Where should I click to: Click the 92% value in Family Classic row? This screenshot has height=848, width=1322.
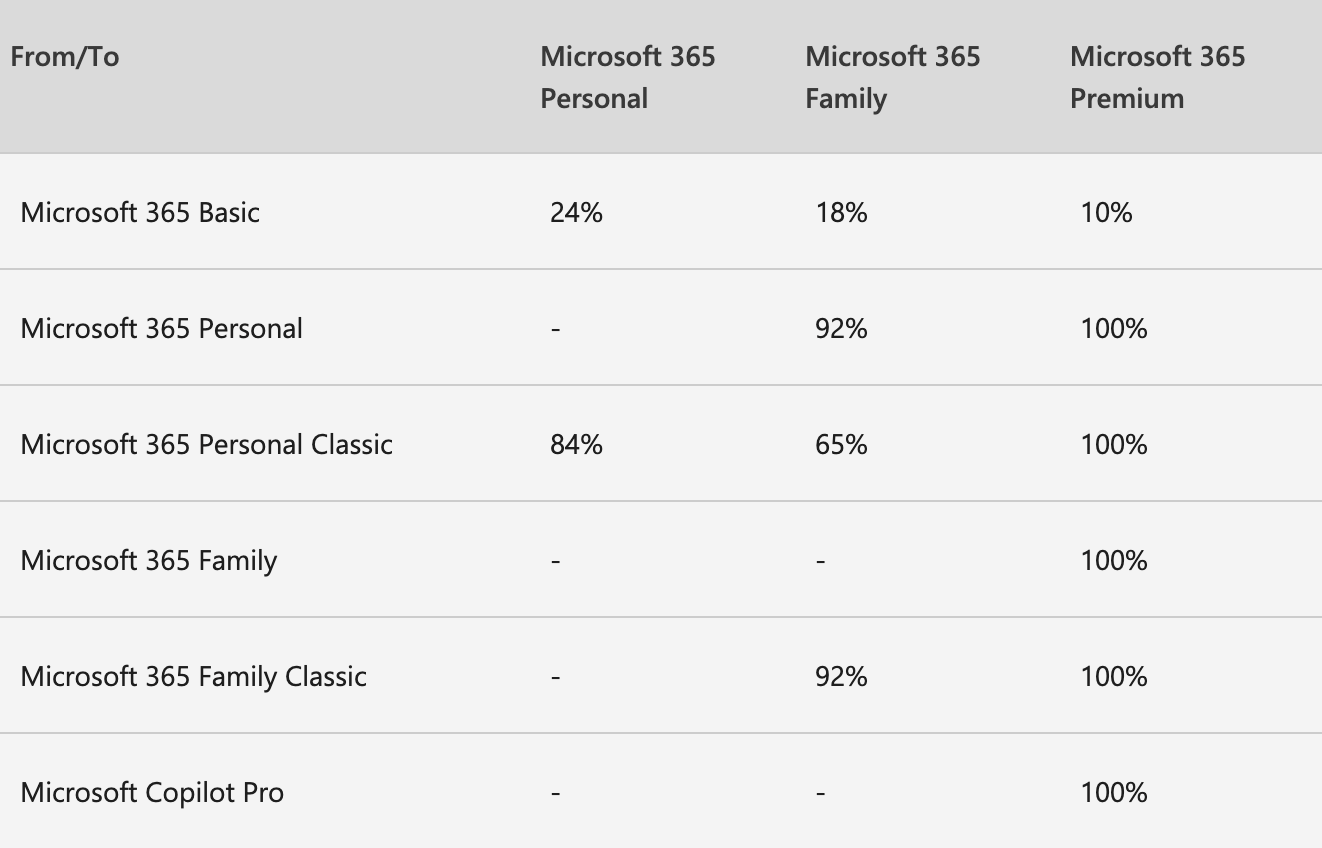coord(841,676)
